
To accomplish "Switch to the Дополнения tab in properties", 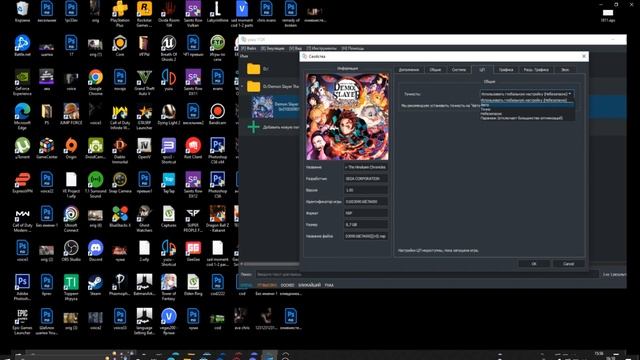I will point(408,70).
